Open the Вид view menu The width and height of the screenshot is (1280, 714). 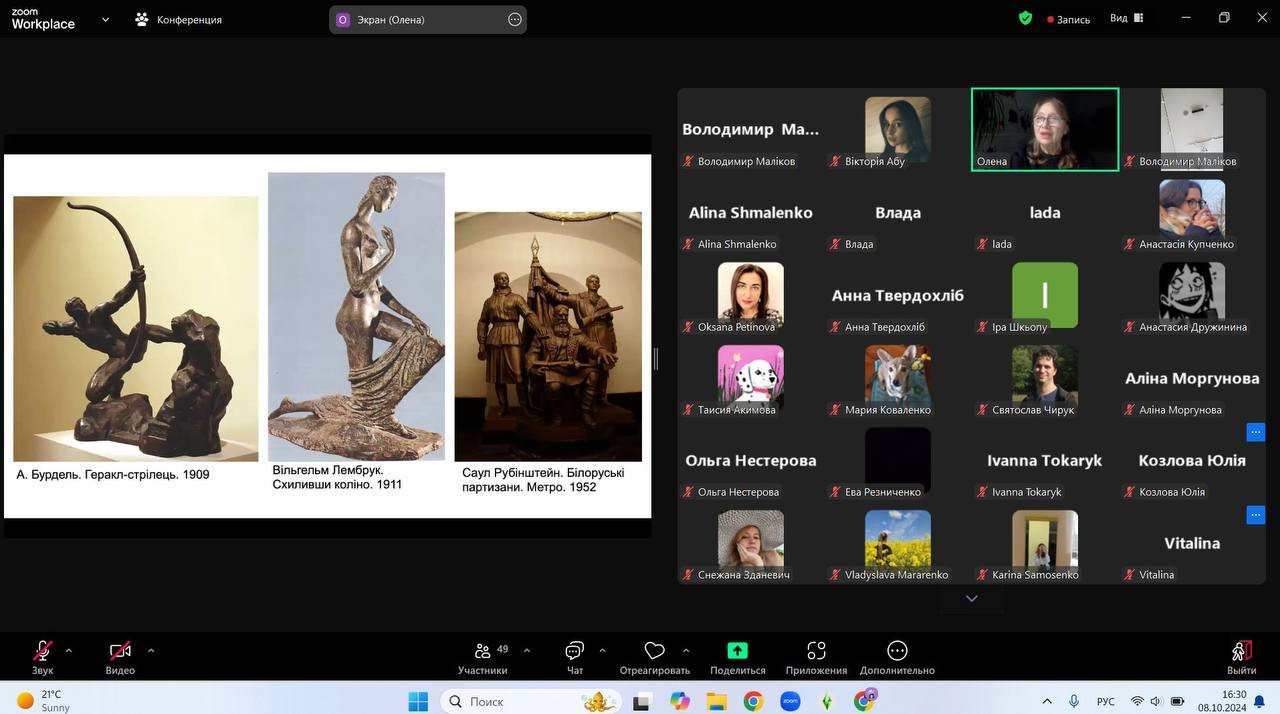coord(1125,19)
